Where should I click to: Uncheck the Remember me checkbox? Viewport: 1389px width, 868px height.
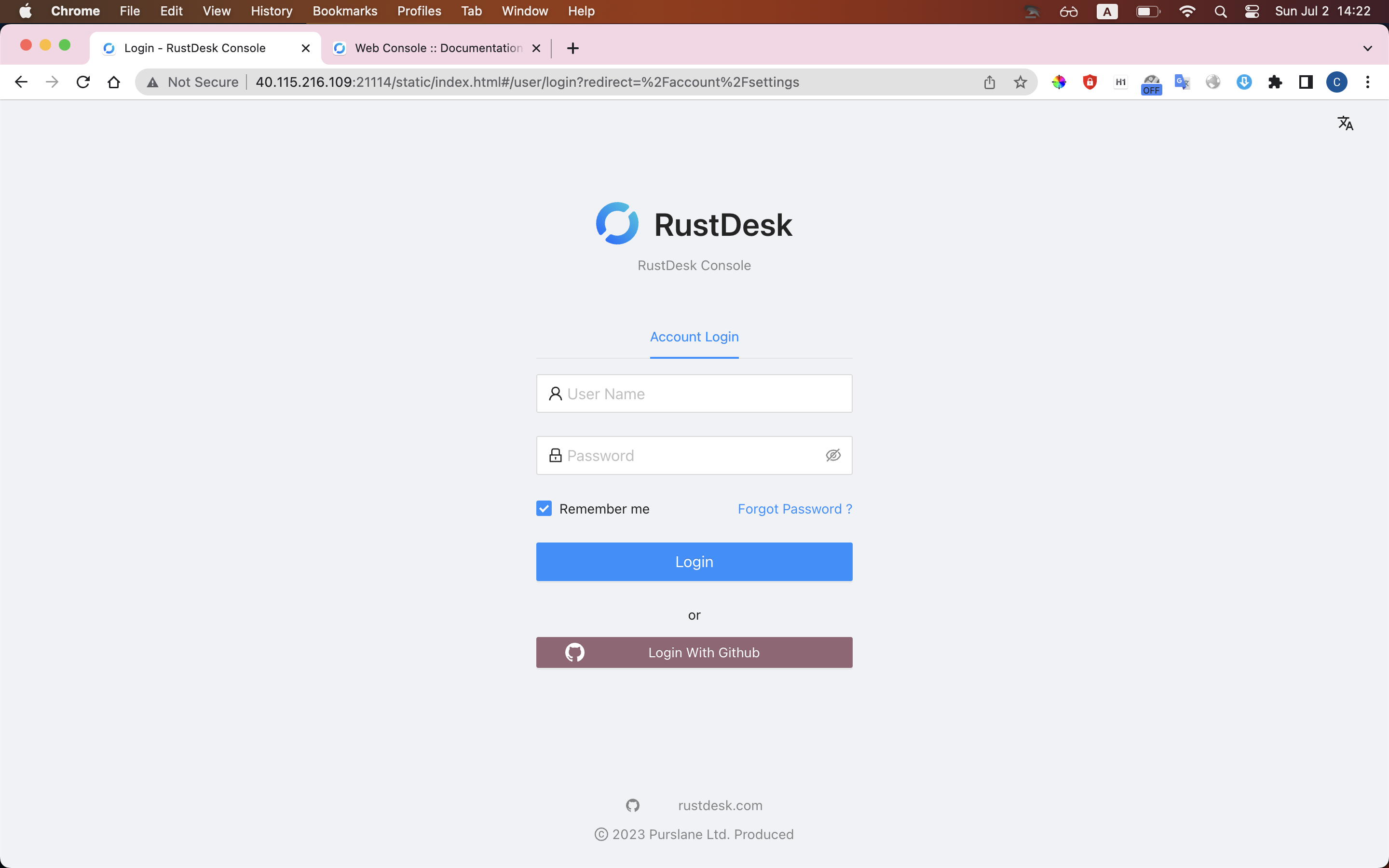[x=544, y=509]
